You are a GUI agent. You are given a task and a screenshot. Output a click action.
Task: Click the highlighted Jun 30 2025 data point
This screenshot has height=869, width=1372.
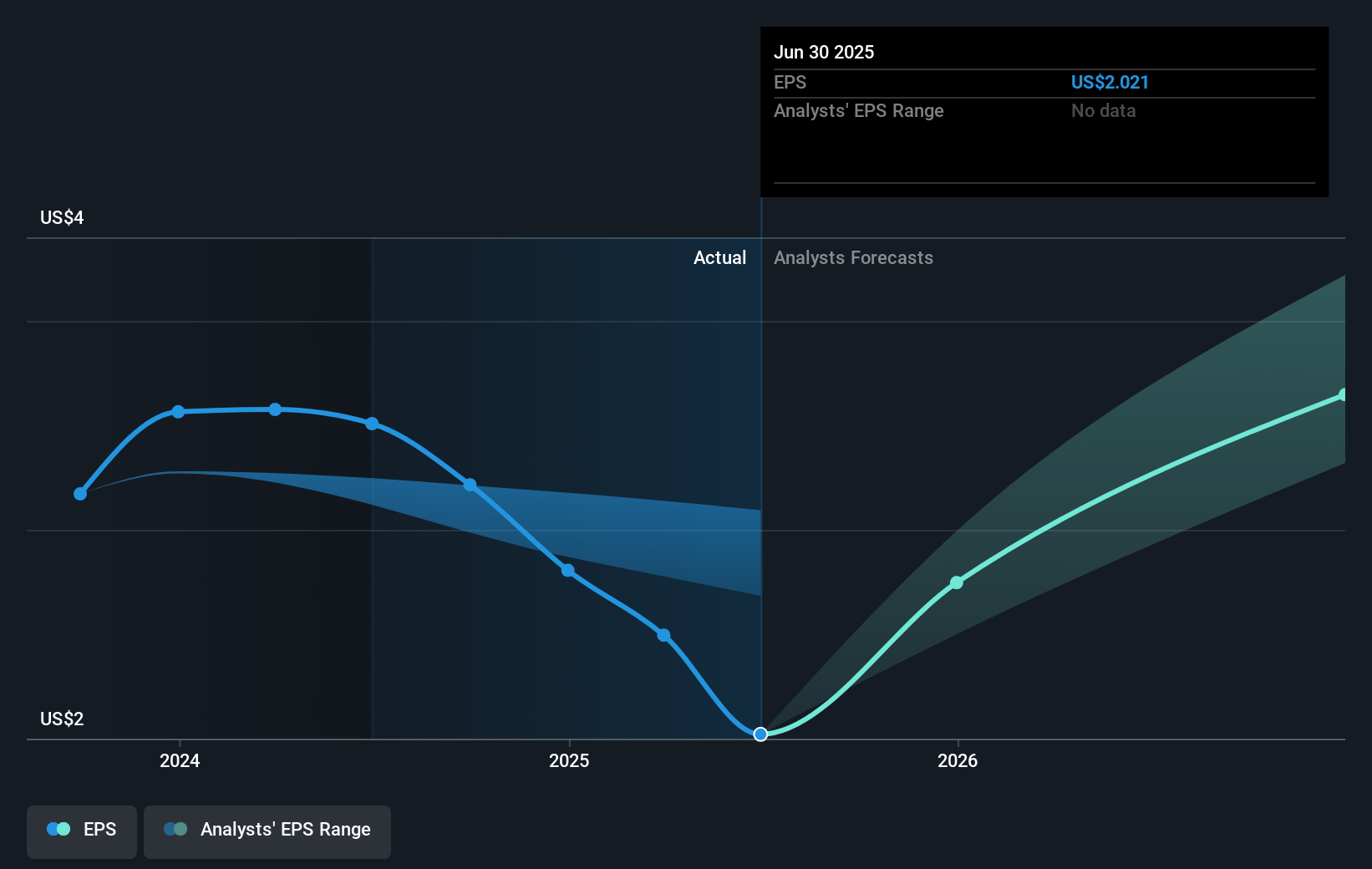click(760, 734)
